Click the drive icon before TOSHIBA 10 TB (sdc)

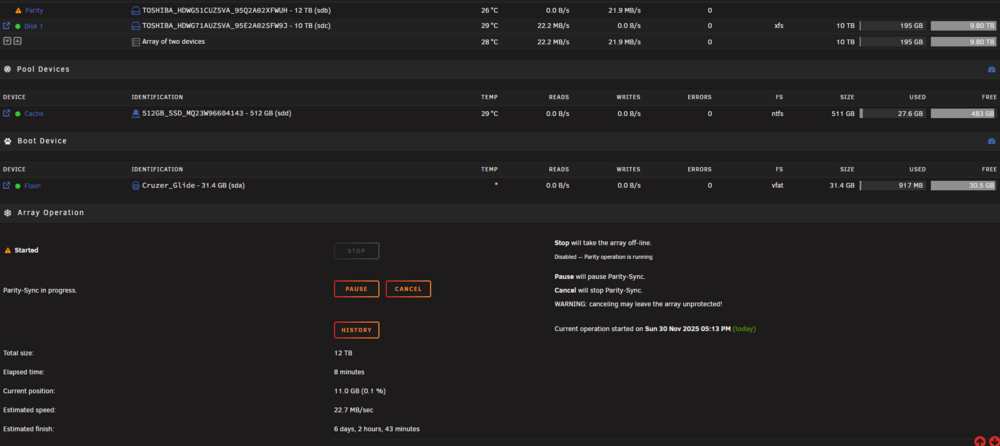[135, 26]
